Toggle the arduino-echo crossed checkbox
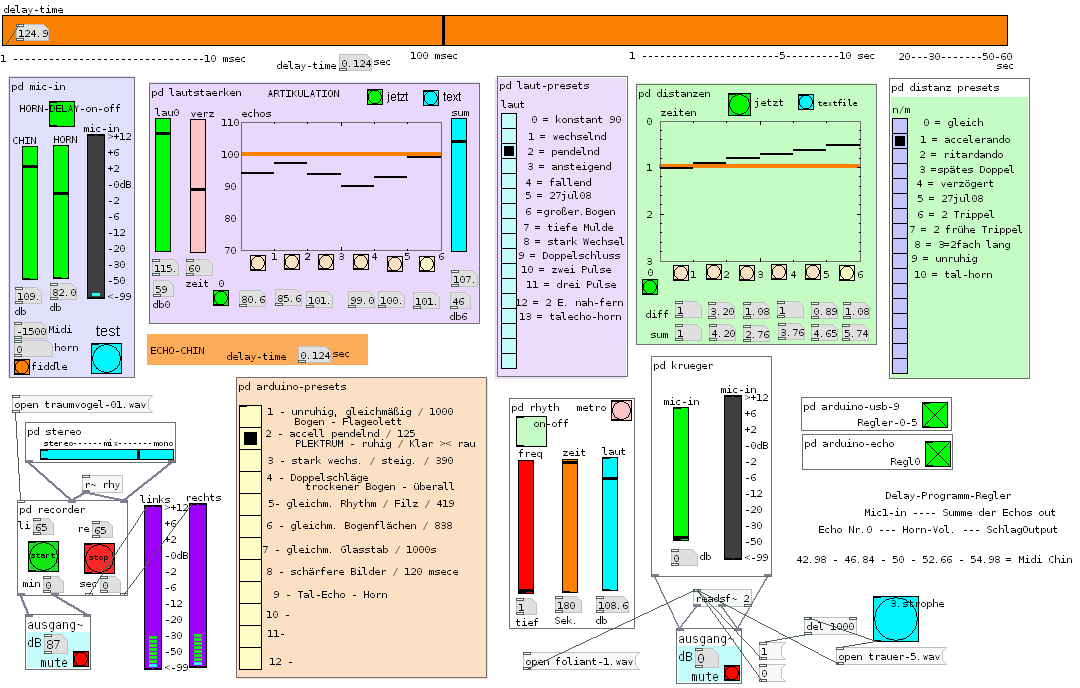The height and width of the screenshot is (688, 1080). pos(935,452)
